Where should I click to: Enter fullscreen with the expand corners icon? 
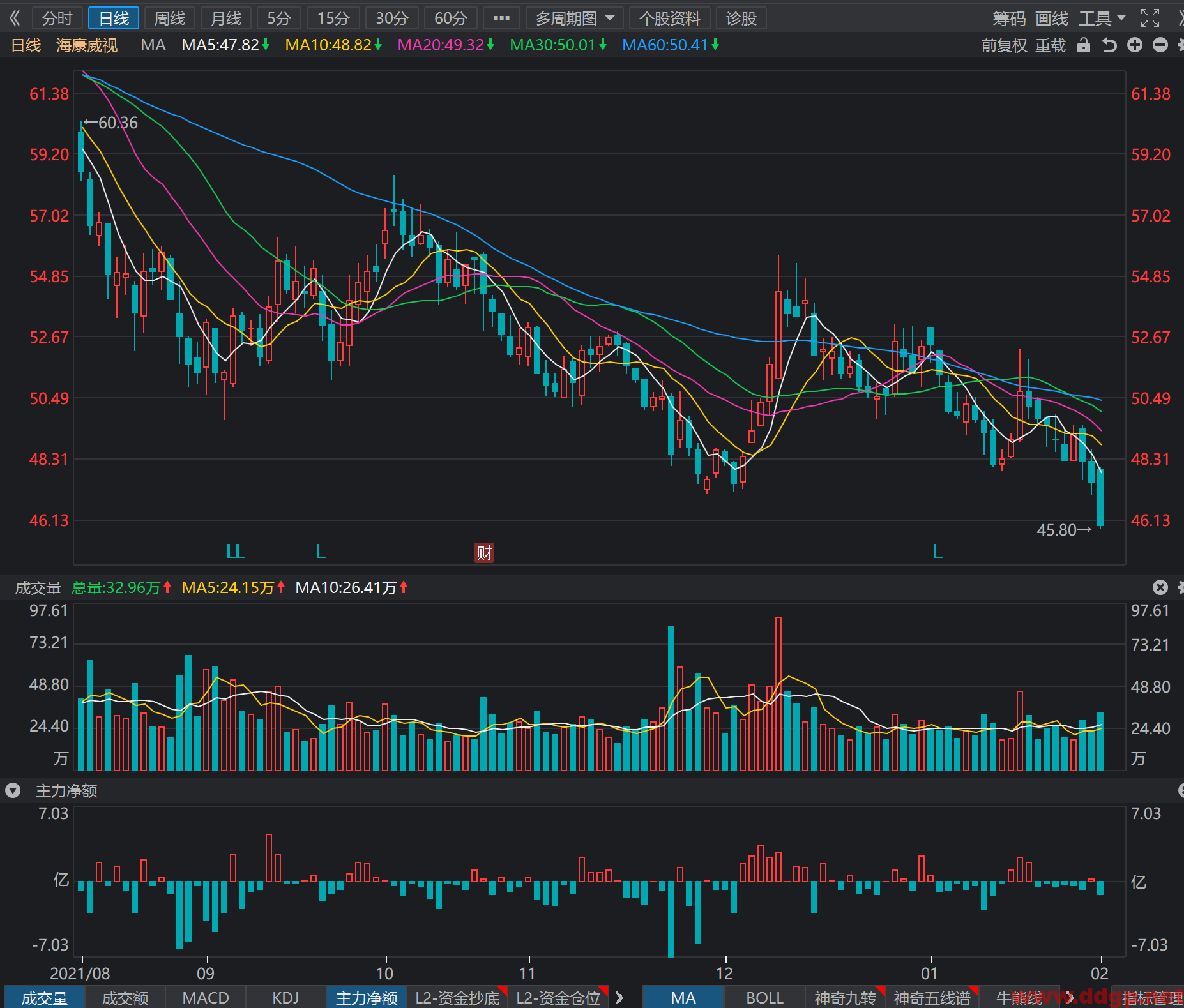[x=1150, y=18]
